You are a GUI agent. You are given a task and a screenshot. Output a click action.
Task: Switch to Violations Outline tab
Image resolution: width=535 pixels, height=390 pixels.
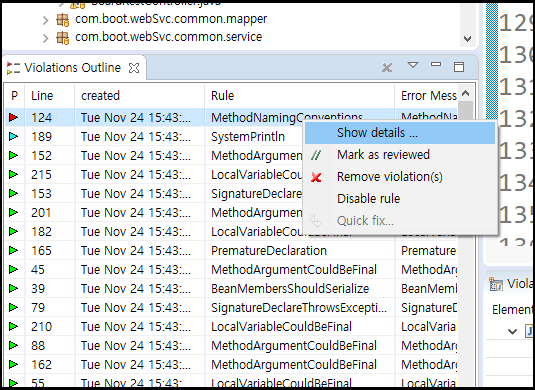[72, 68]
